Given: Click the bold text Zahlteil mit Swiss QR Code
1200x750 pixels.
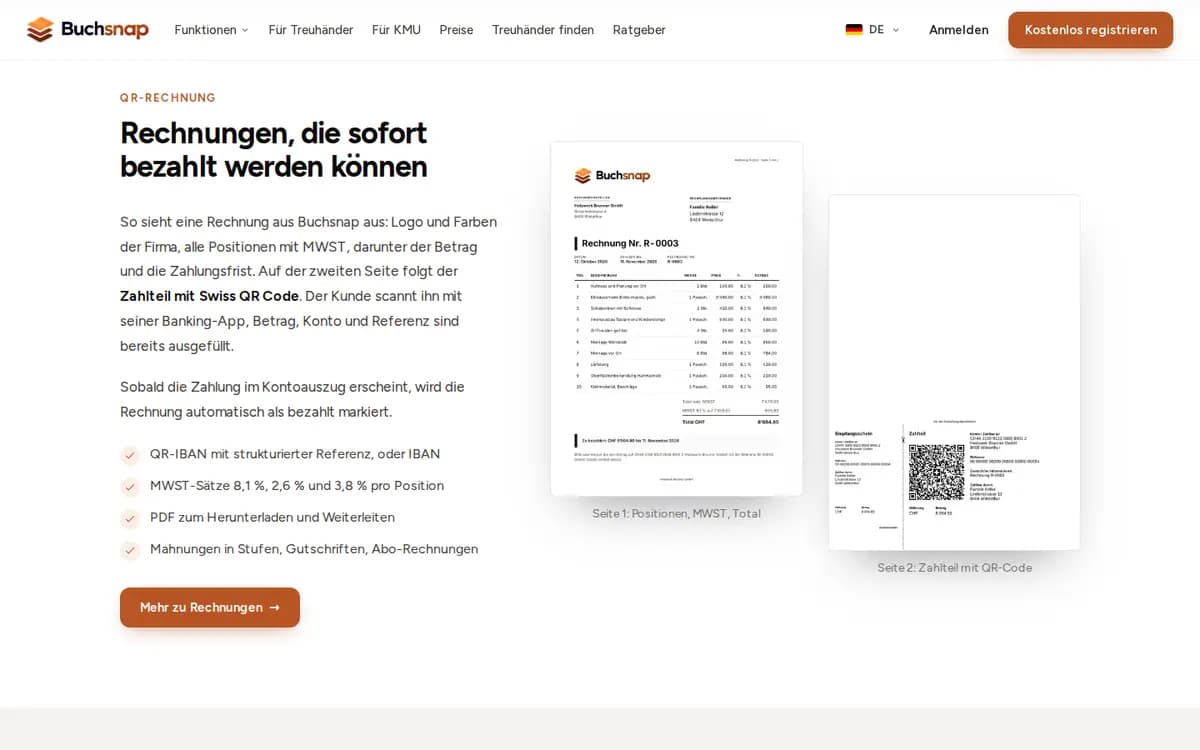Looking at the screenshot, I should 209,296.
